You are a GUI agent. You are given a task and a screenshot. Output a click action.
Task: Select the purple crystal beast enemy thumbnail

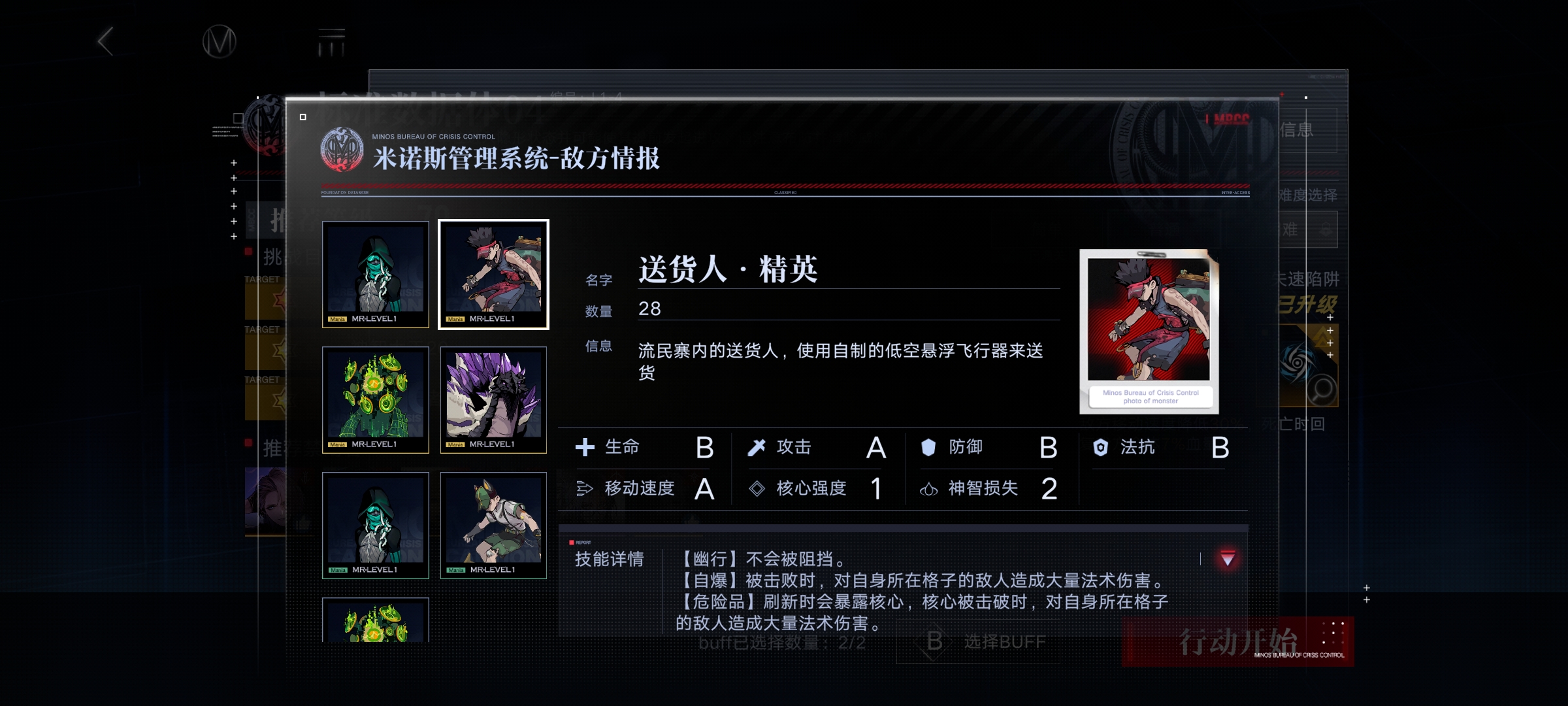pyautogui.click(x=493, y=399)
